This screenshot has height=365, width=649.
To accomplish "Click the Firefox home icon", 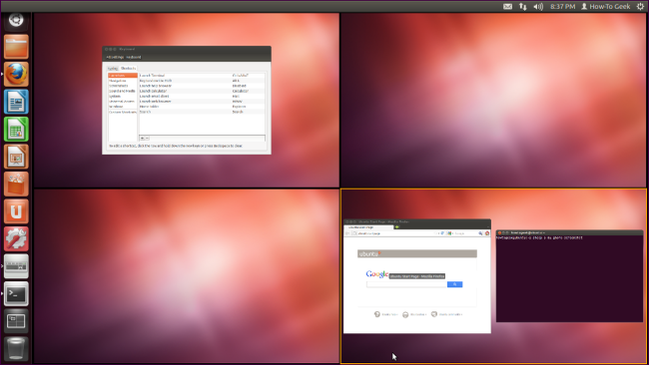I will pos(487,233).
